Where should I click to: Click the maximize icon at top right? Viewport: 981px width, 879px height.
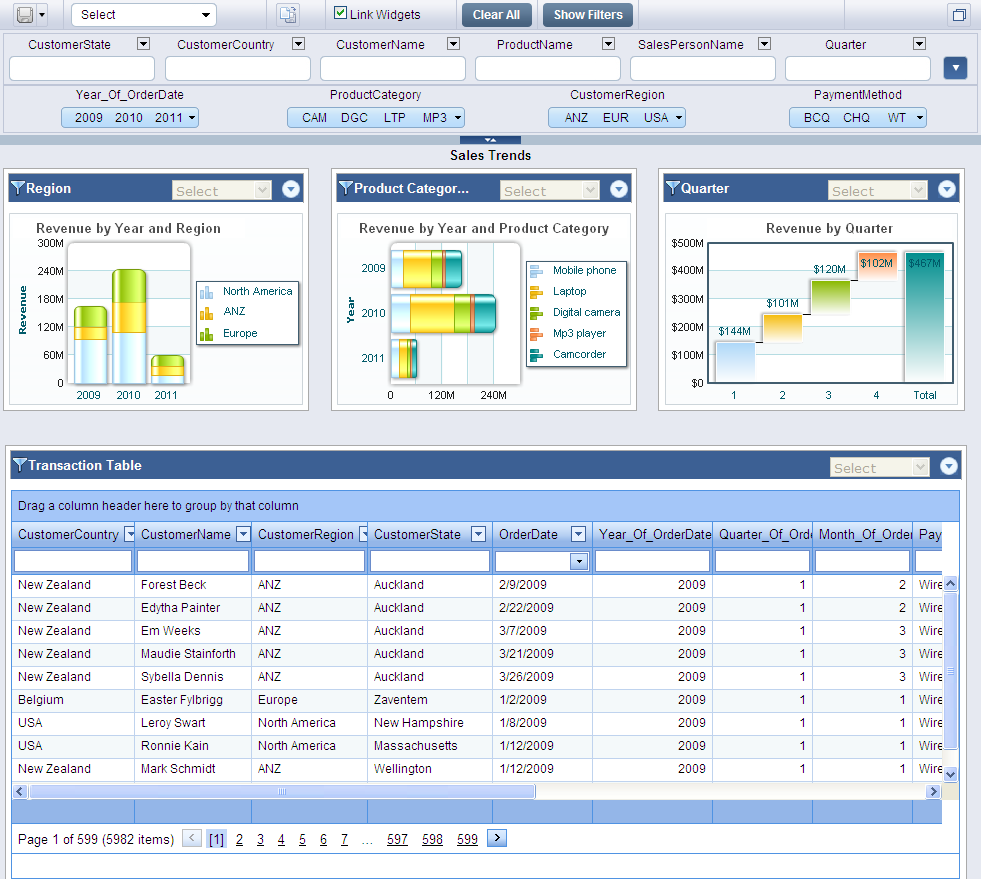point(958,13)
